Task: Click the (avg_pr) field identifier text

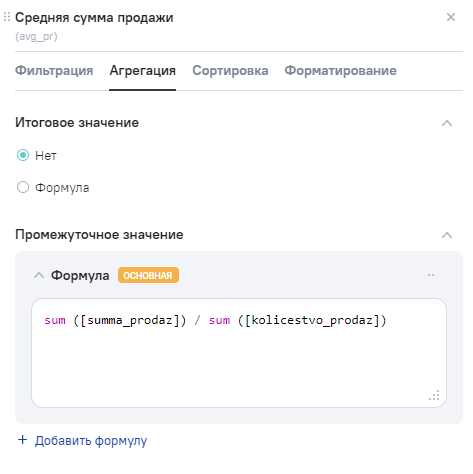Action: tap(36, 36)
